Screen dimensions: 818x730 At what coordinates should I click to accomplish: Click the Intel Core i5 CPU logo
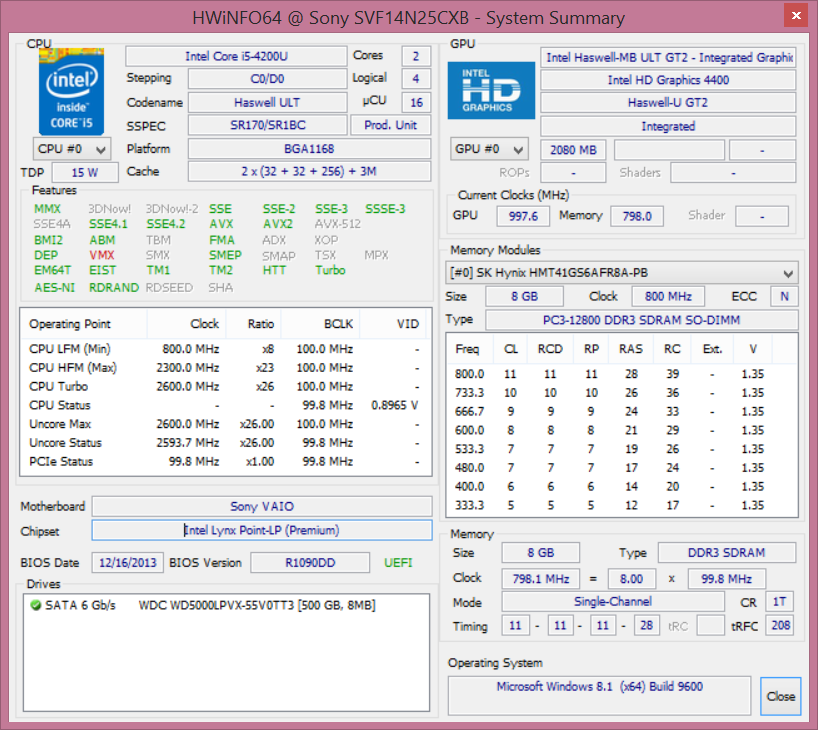[x=71, y=92]
